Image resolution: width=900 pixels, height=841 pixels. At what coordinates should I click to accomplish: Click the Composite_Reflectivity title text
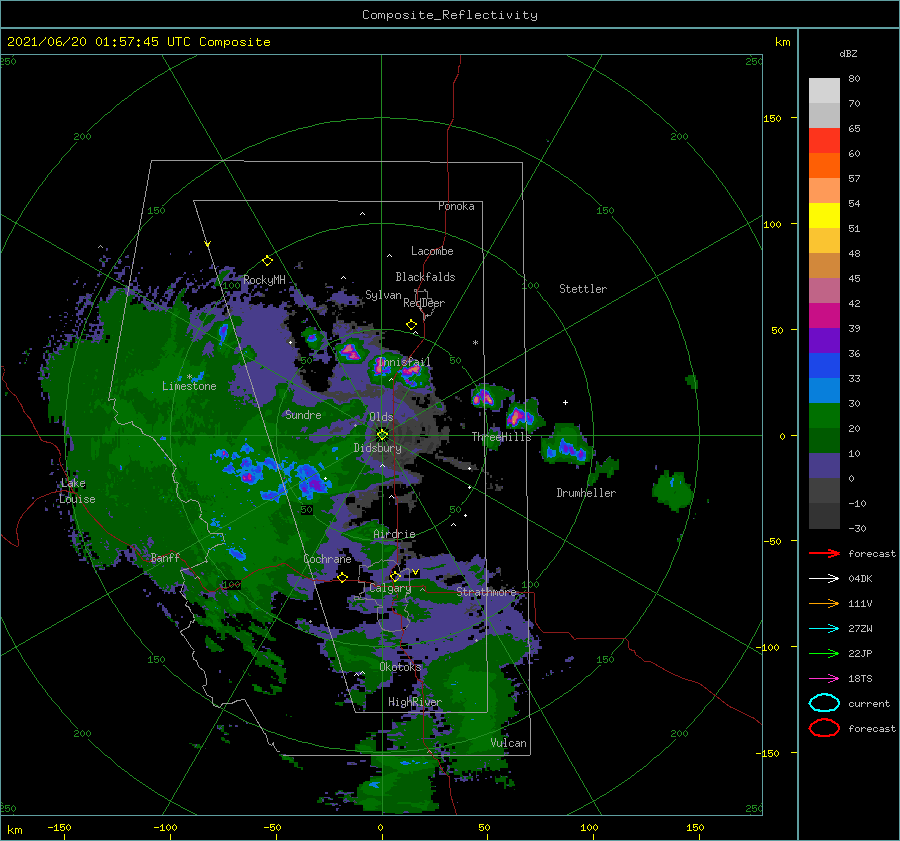(x=449, y=15)
